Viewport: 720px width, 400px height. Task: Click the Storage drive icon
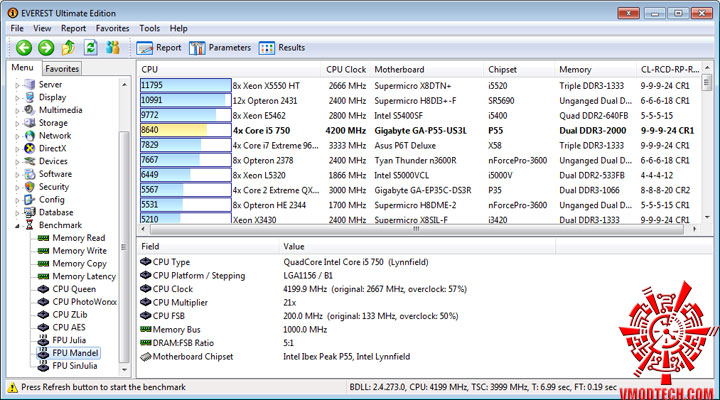pyautogui.click(x=30, y=123)
